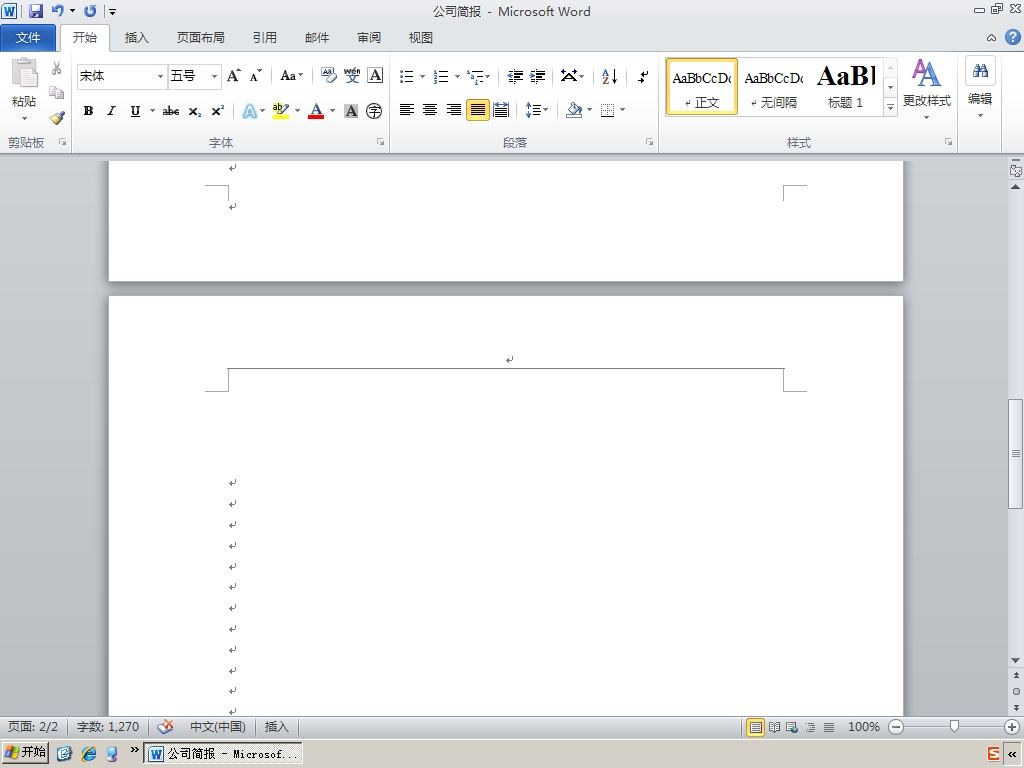Screen dimensions: 1024x768
Task: Open the Windows 开始 menu
Action: coord(25,752)
